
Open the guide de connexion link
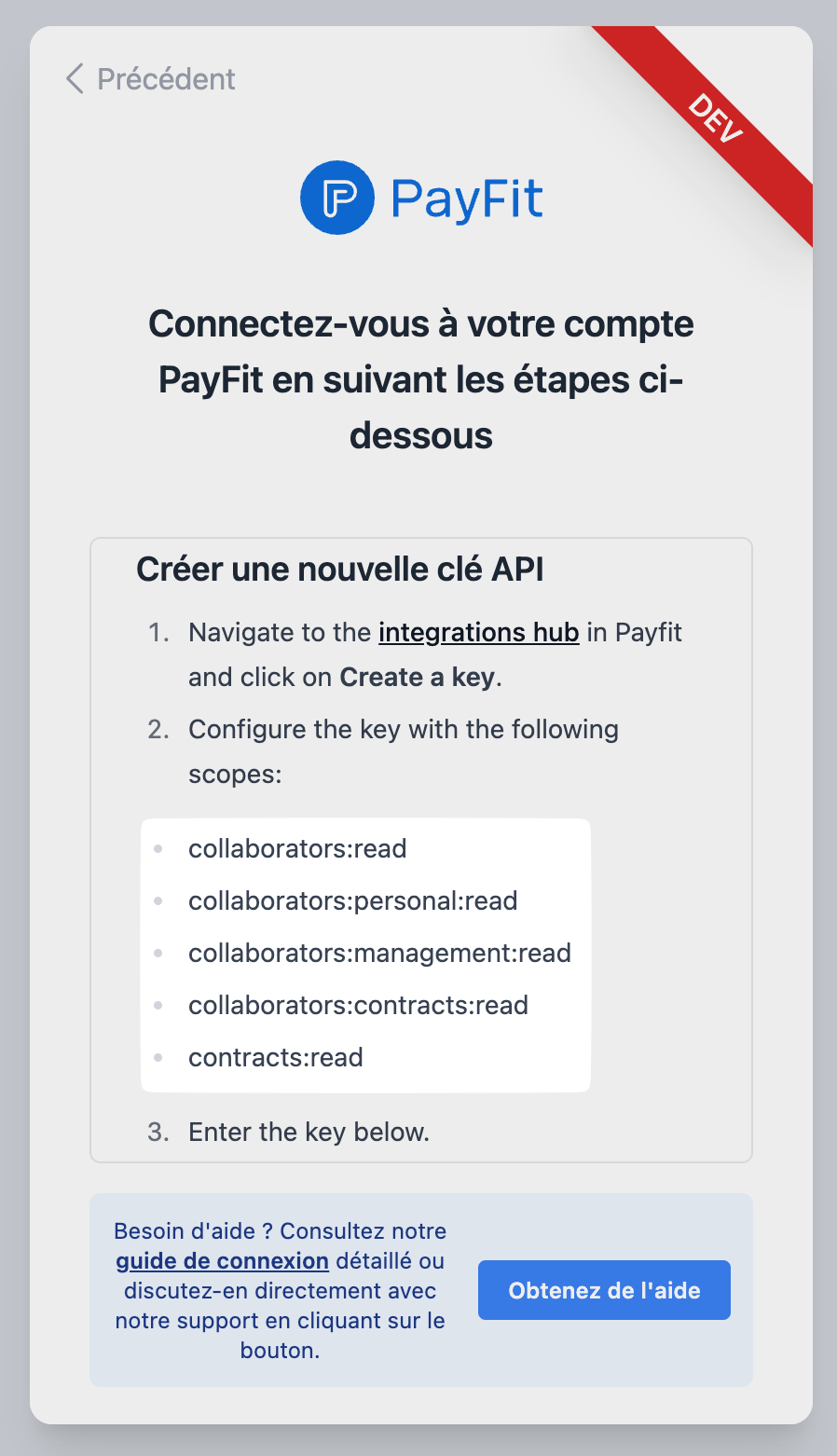(222, 1261)
